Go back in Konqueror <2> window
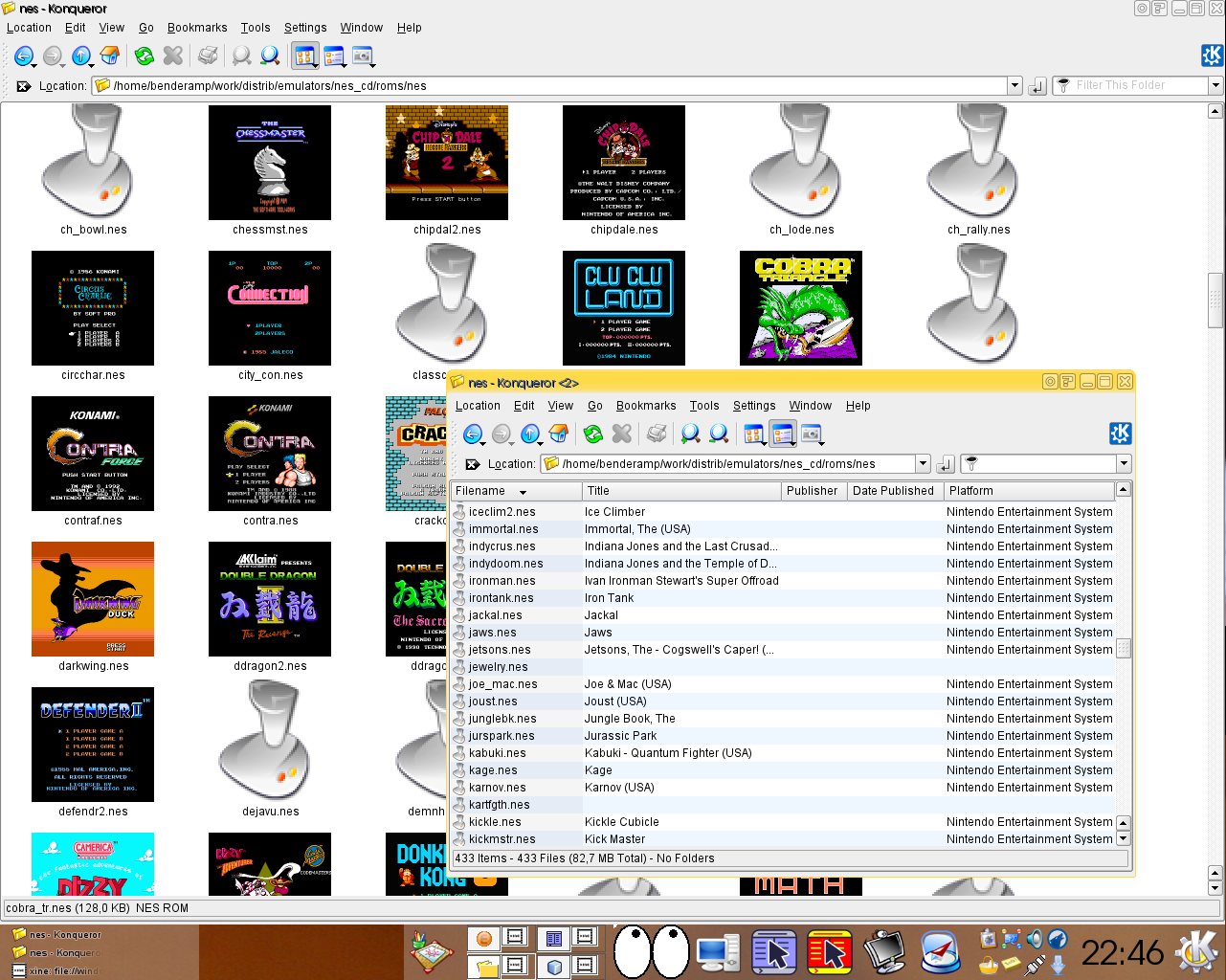This screenshot has height=980, width=1226. 472,434
